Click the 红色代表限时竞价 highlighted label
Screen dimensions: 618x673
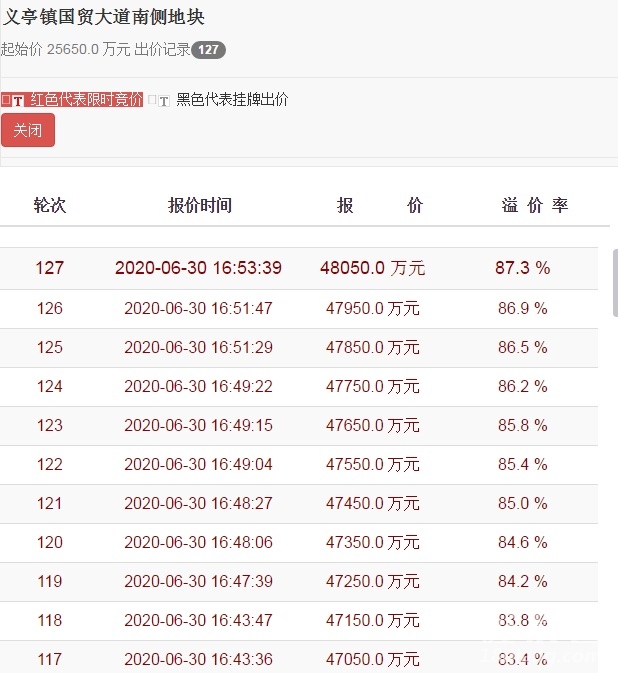click(86, 100)
